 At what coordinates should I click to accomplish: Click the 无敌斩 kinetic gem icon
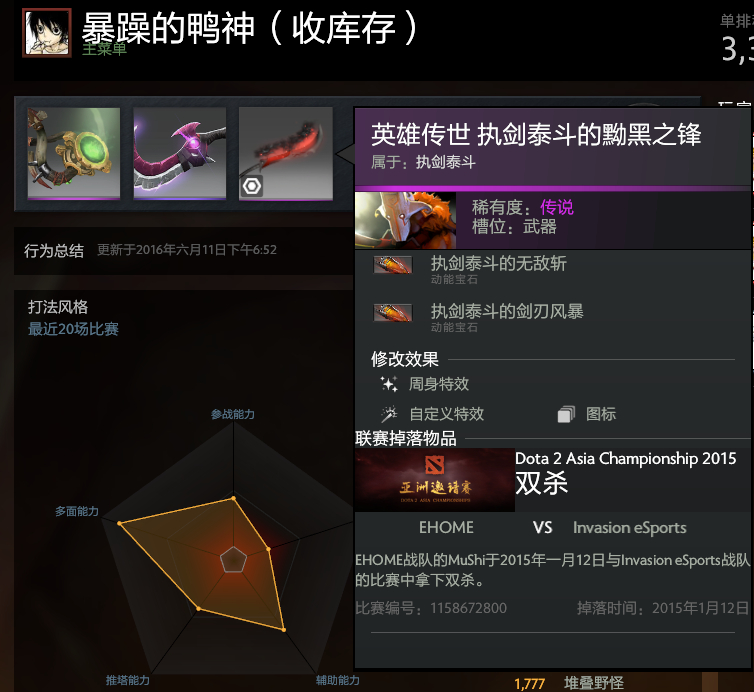pyautogui.click(x=393, y=265)
